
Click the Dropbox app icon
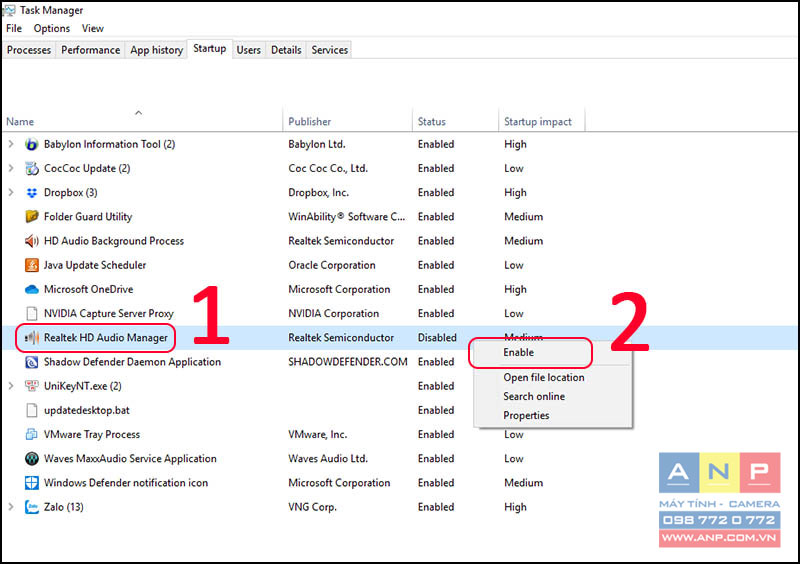32,192
